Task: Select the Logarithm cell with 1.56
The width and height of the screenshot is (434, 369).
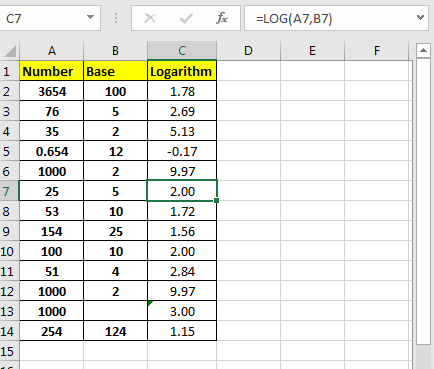Action: (x=182, y=231)
